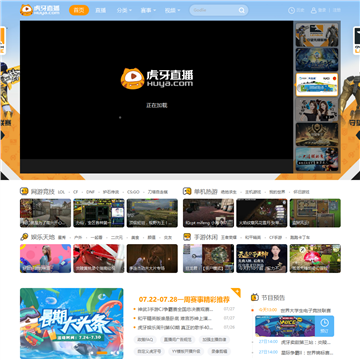The image size is (360, 360).
Task: Click the 政策FAQ pill button
Action: click(x=145, y=339)
